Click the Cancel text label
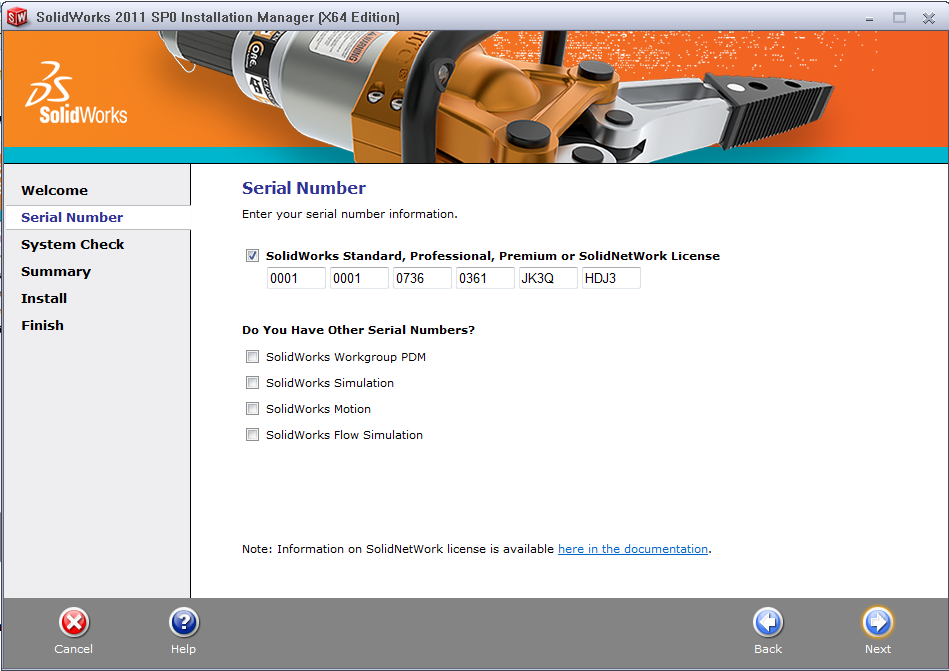 [x=73, y=649]
